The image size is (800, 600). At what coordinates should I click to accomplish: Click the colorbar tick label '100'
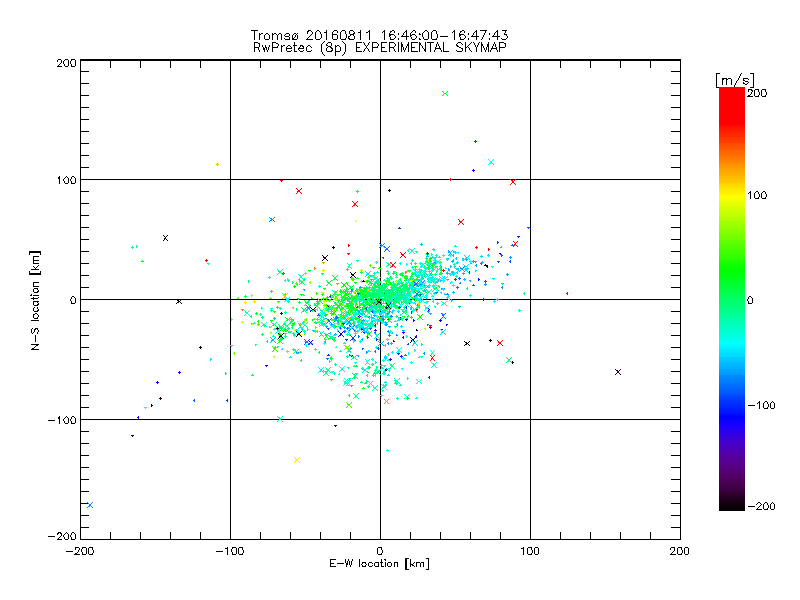757,195
